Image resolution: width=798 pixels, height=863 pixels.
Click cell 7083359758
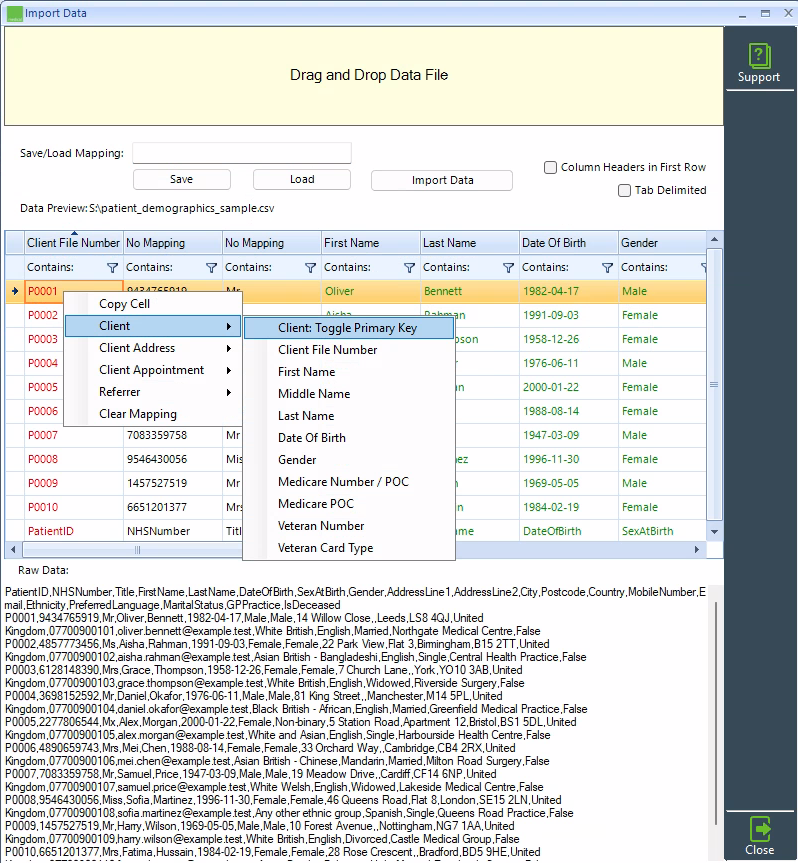click(x=173, y=435)
